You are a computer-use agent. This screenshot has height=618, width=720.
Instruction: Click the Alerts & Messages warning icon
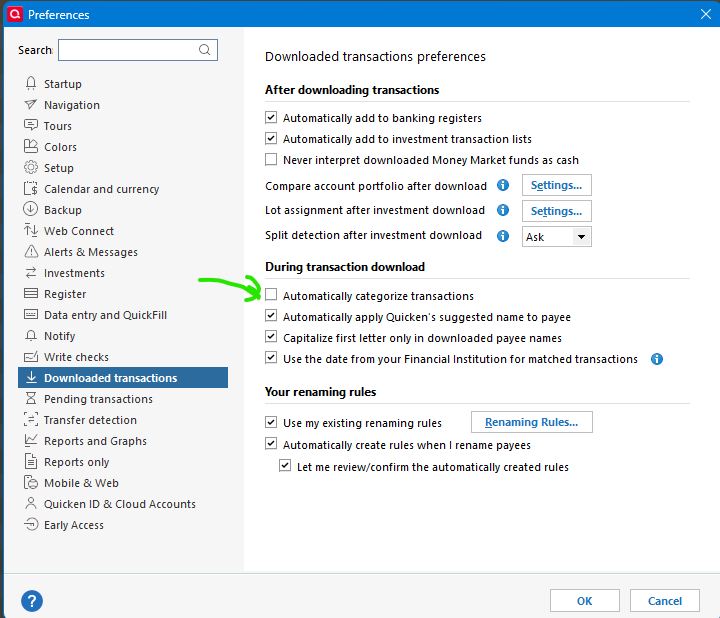click(x=31, y=252)
